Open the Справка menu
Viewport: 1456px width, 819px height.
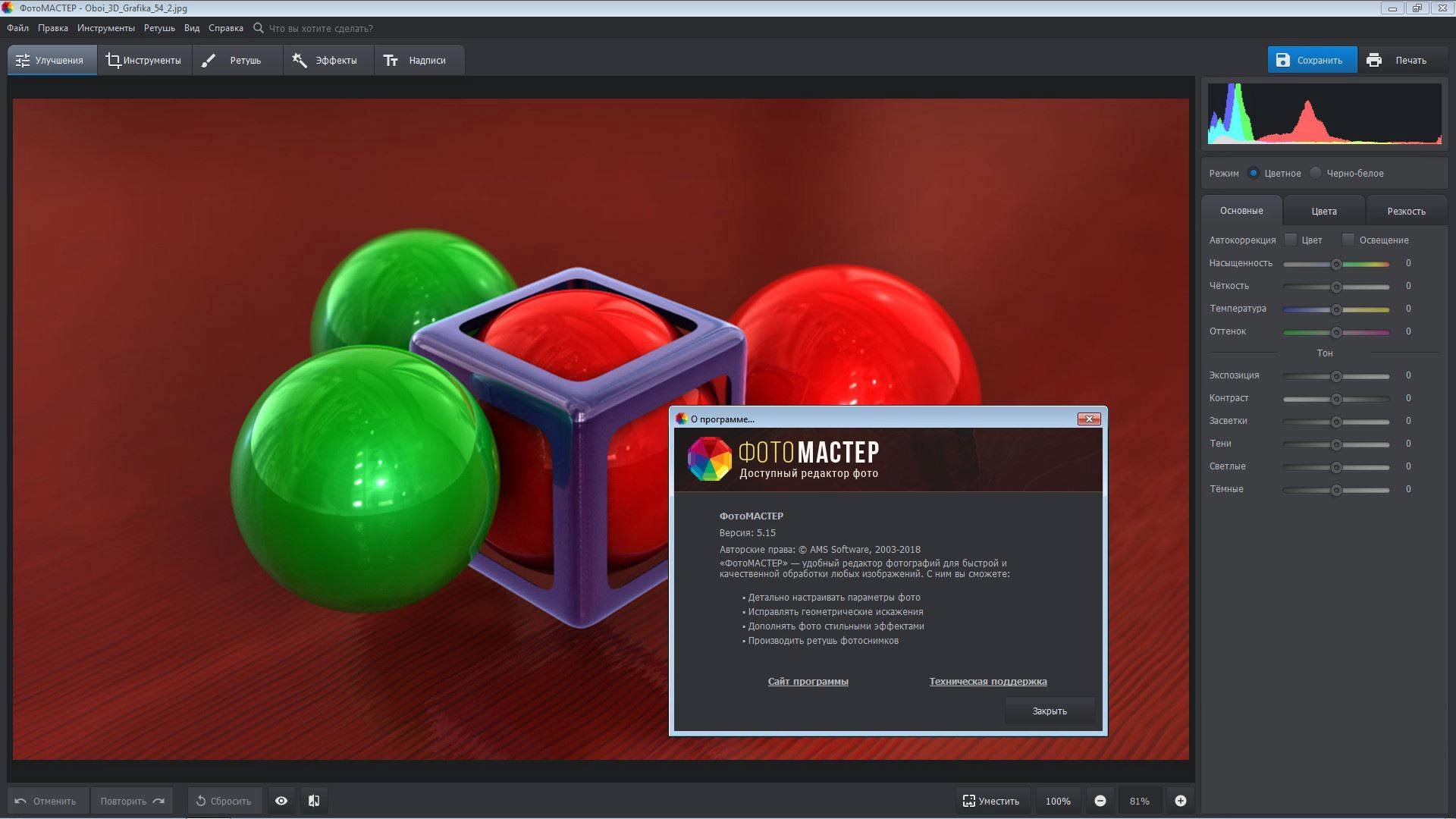click(x=226, y=28)
